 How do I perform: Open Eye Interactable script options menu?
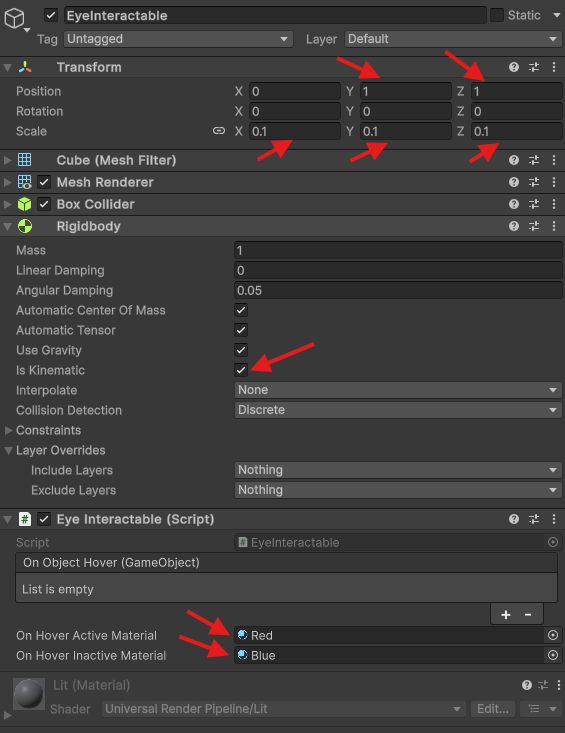click(554, 519)
